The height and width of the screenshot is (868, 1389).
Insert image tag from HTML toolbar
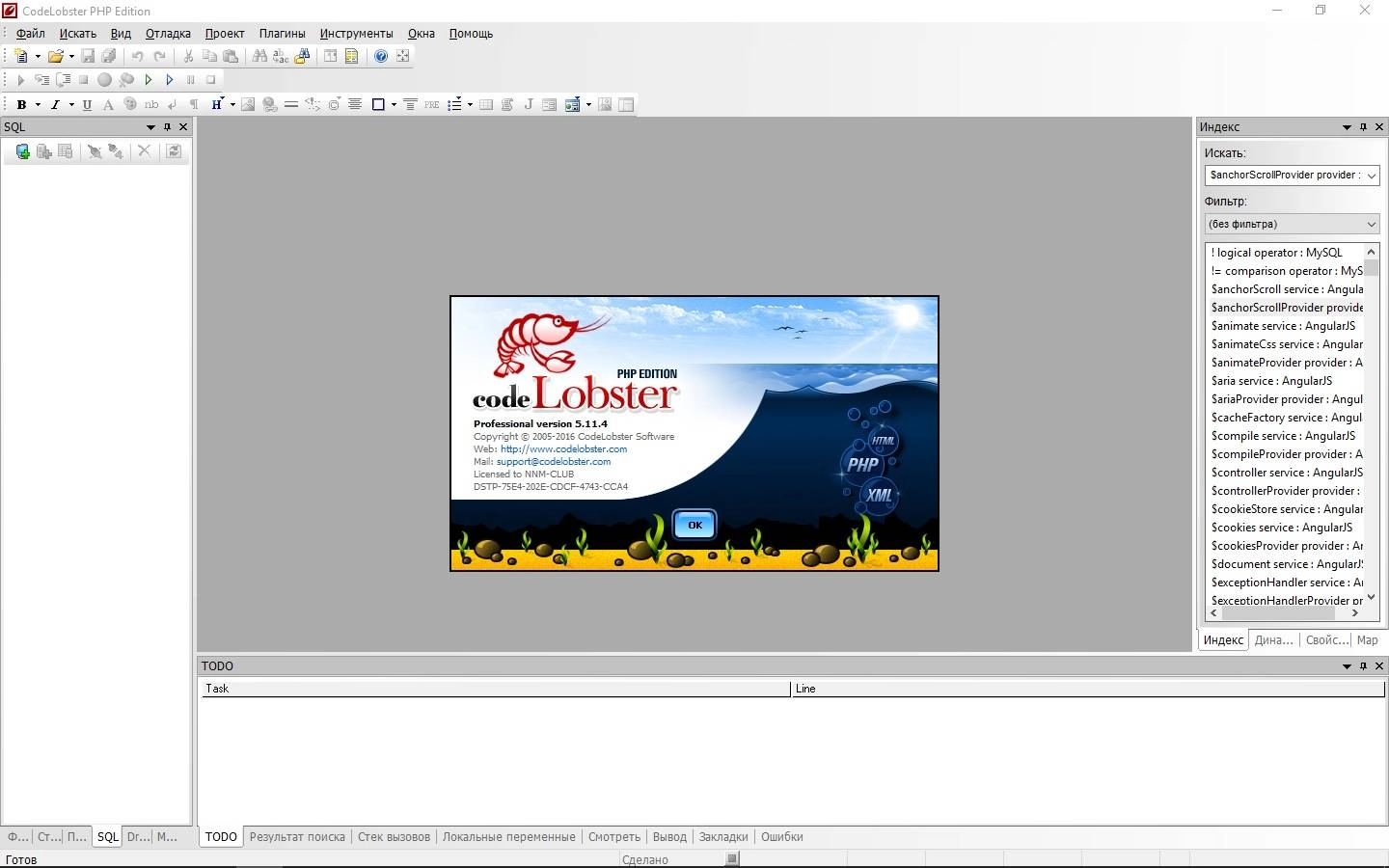click(248, 104)
